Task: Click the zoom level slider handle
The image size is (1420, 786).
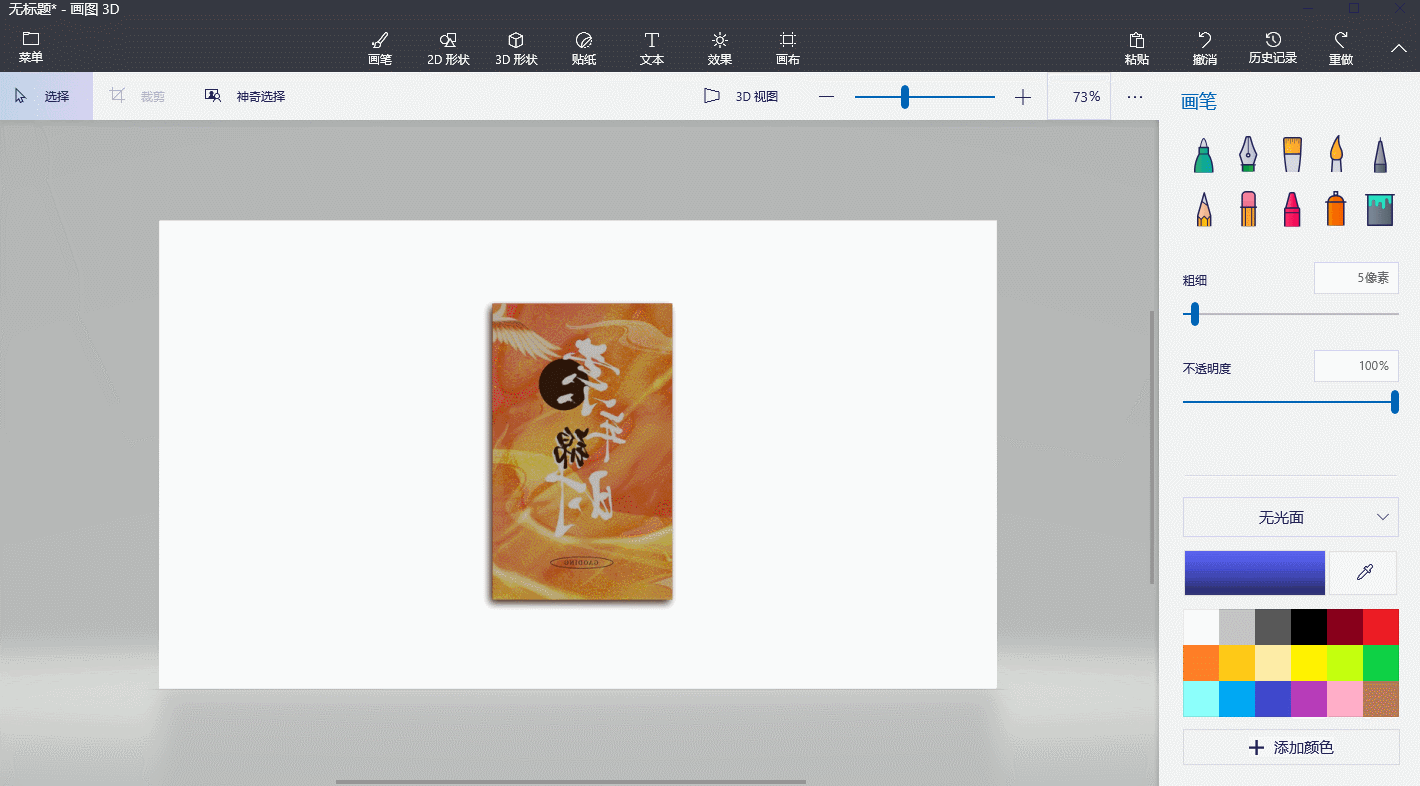Action: [905, 97]
